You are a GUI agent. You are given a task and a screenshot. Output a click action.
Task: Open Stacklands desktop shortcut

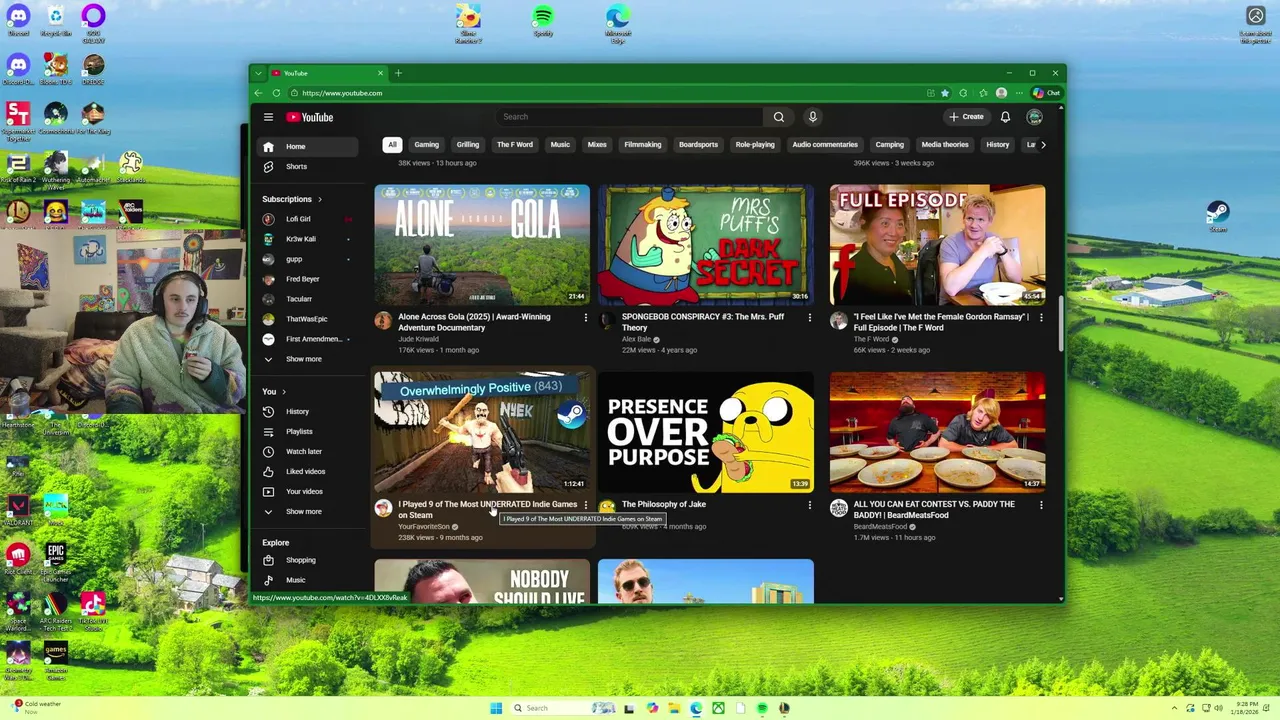pyautogui.click(x=130, y=167)
